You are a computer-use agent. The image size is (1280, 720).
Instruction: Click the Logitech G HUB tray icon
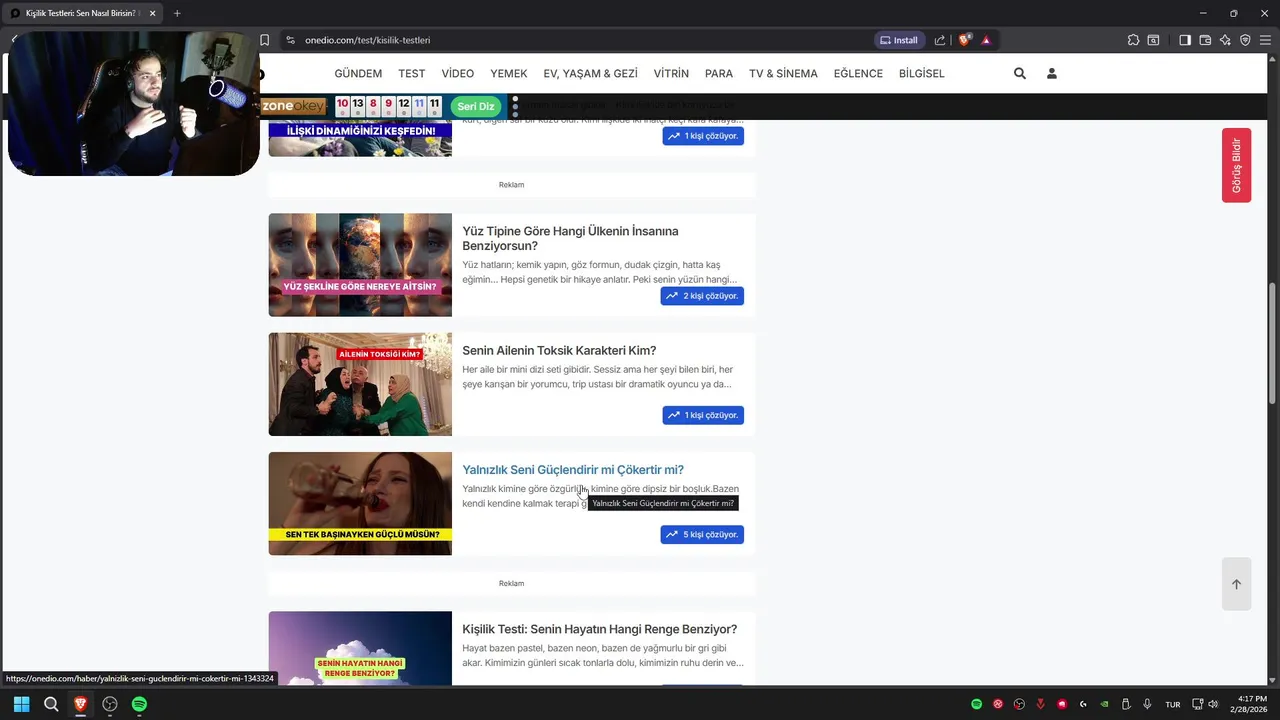click(x=1083, y=704)
